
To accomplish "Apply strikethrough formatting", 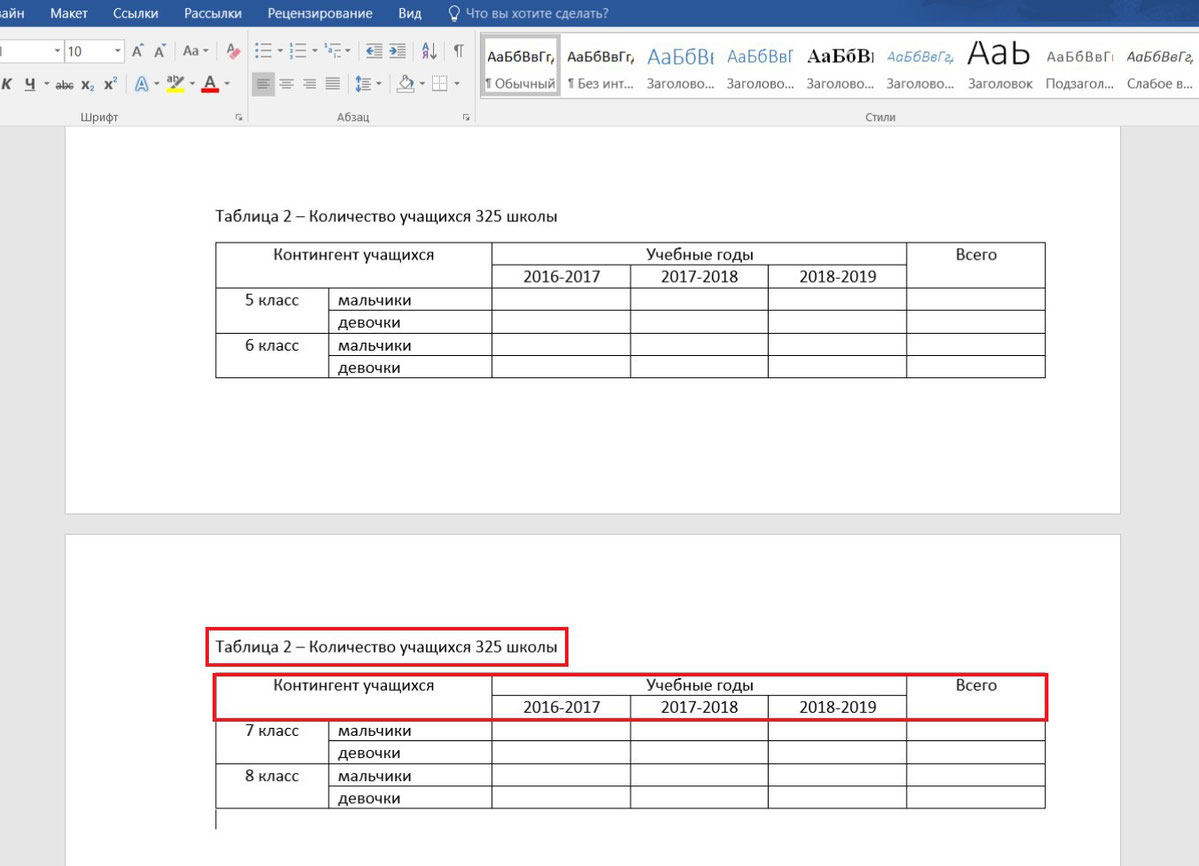I will point(64,84).
